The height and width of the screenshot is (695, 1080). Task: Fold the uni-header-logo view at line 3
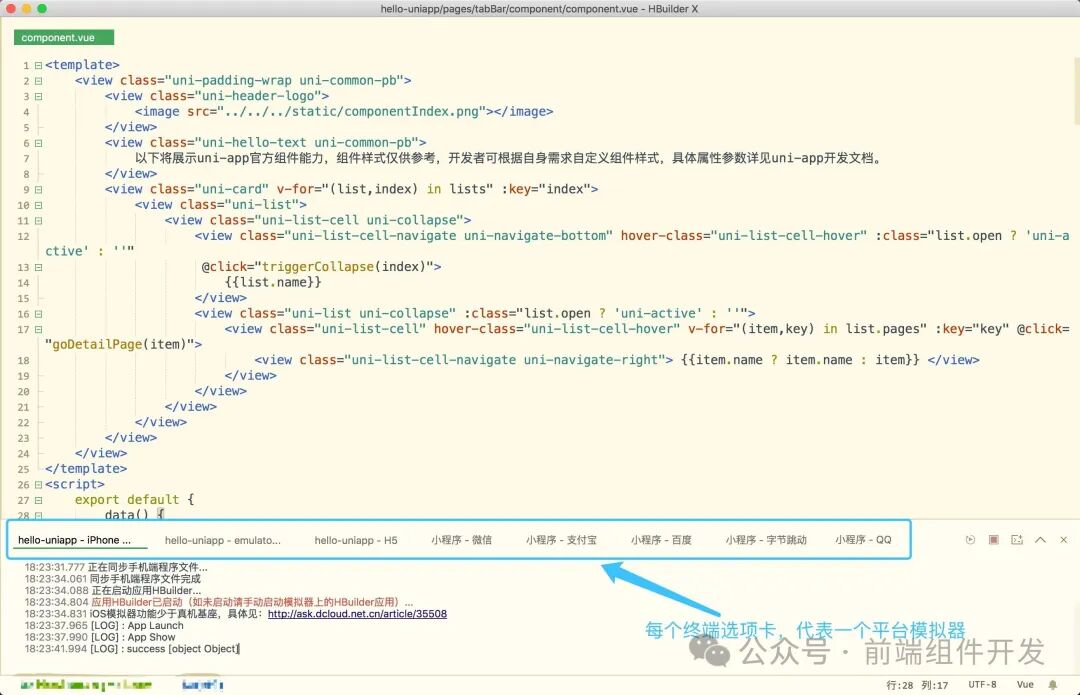(39, 96)
